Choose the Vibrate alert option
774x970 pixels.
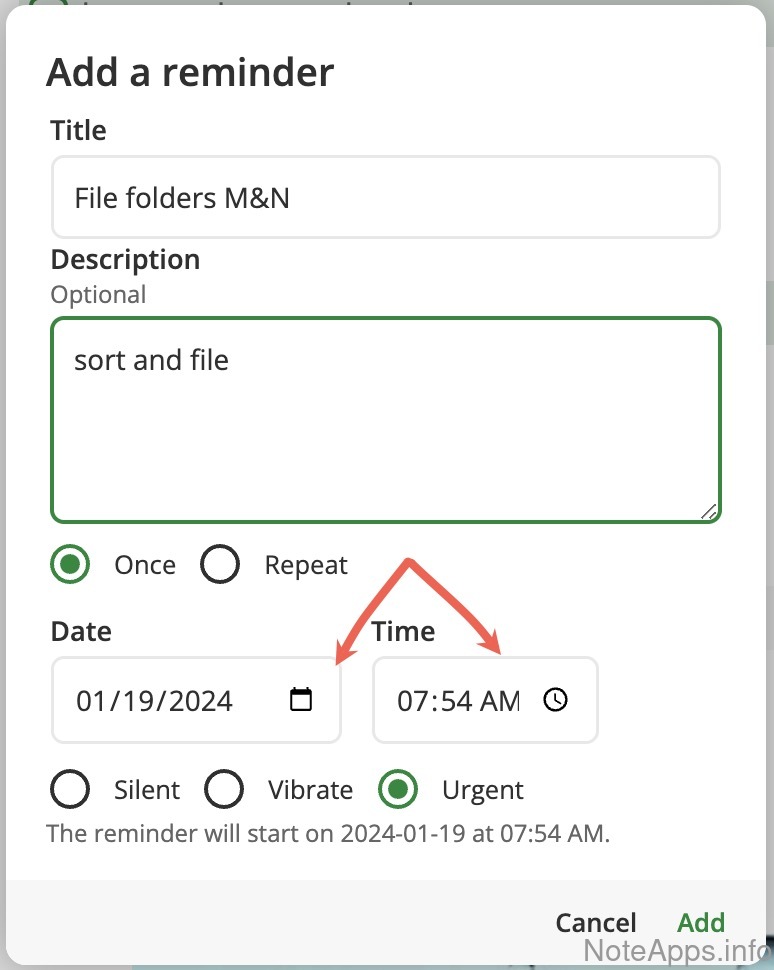point(224,790)
